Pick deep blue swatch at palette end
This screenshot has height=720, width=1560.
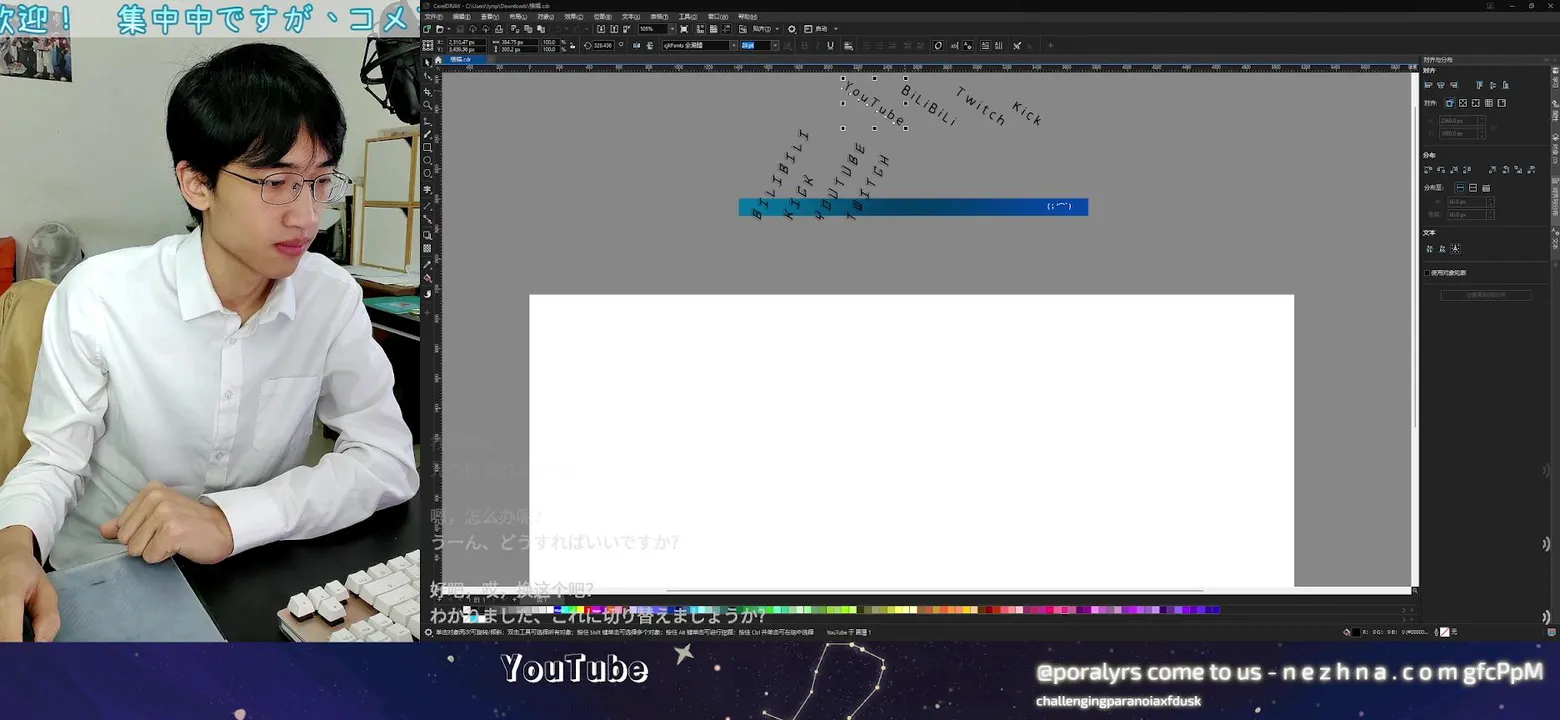pos(1215,610)
